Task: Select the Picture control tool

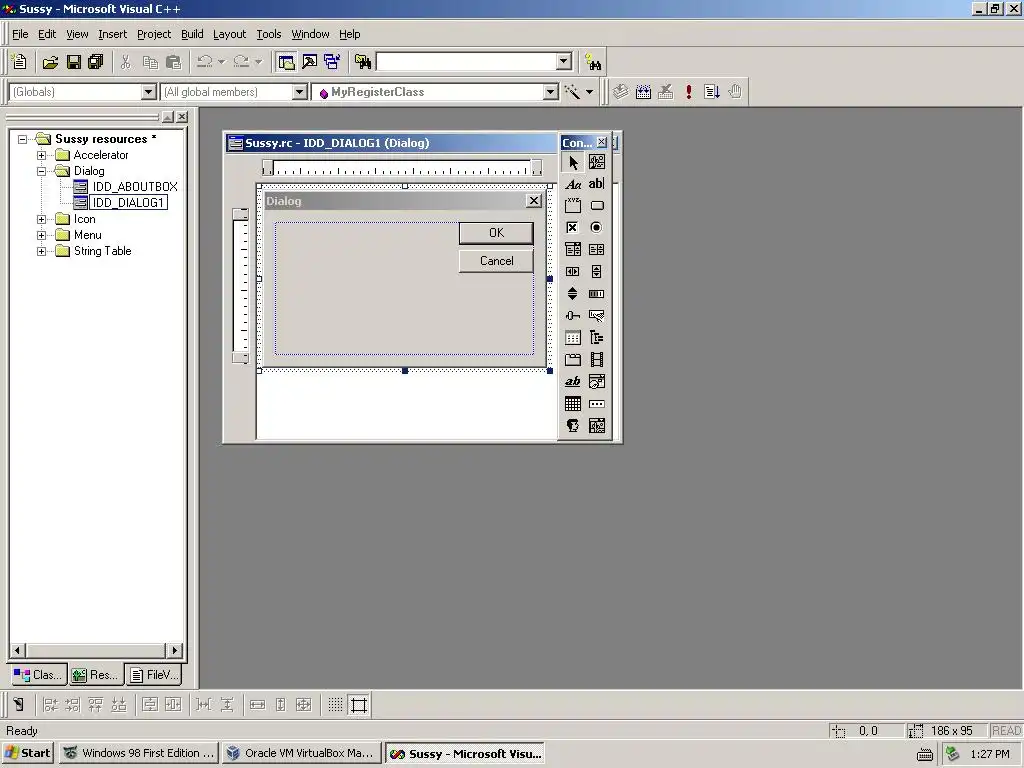Action: 597,162
